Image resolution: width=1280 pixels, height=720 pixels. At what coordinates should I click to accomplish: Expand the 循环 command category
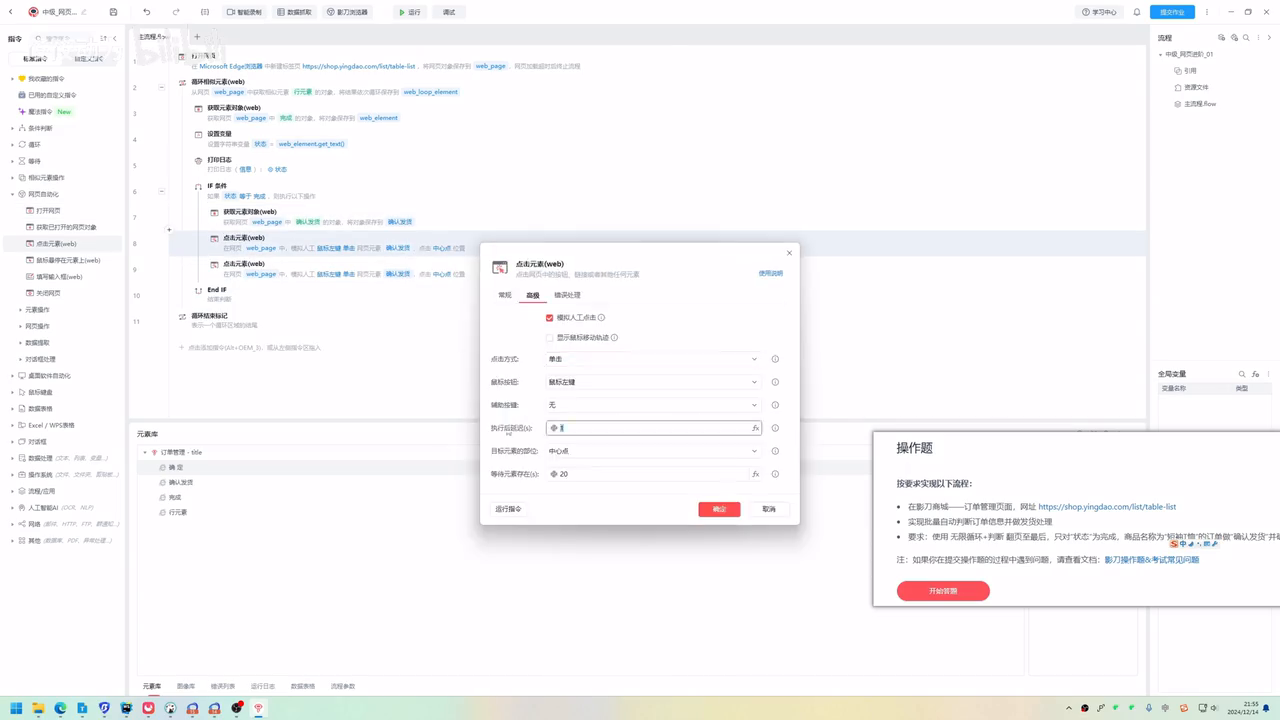(x=12, y=144)
